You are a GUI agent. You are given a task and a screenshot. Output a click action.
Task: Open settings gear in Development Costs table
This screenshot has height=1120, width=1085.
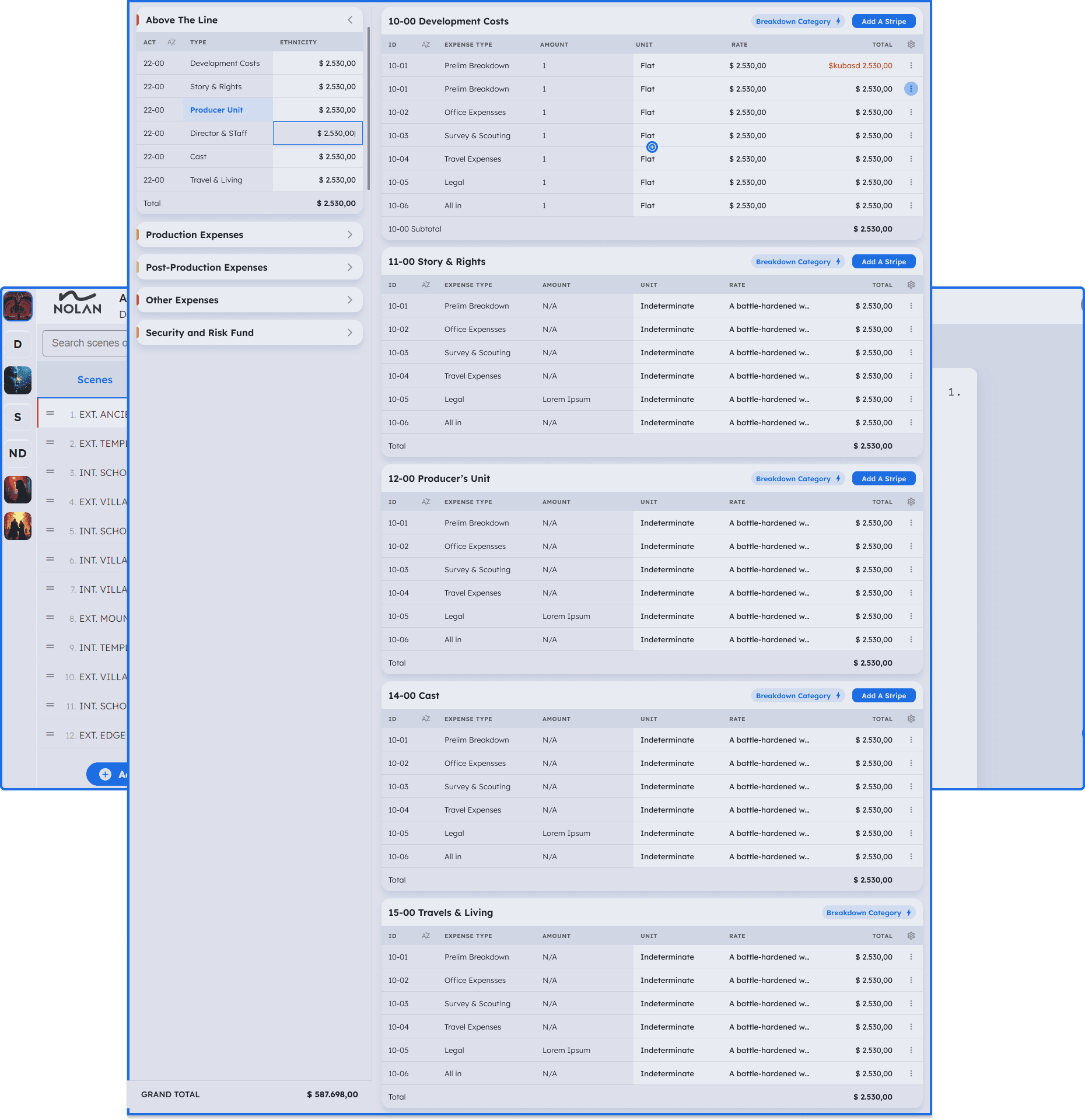[911, 44]
